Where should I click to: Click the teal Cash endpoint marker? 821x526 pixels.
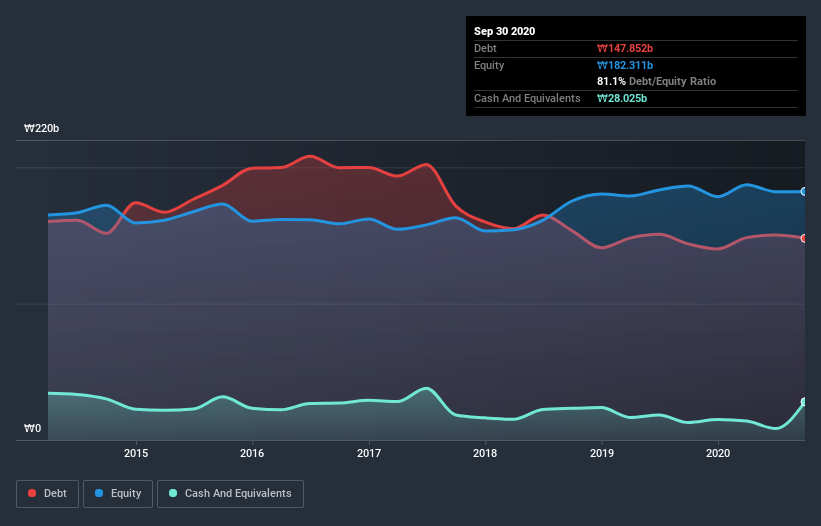tap(804, 402)
